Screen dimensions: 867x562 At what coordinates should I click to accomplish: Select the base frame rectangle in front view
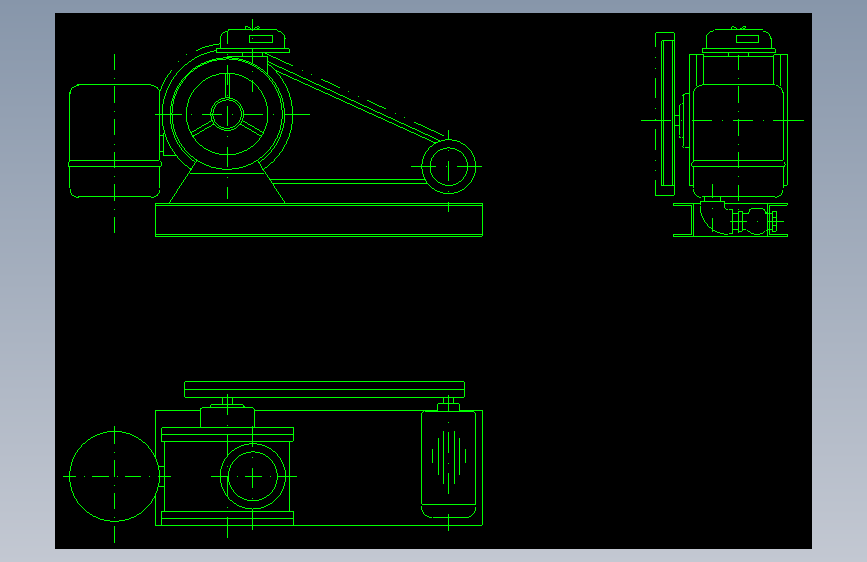click(319, 220)
